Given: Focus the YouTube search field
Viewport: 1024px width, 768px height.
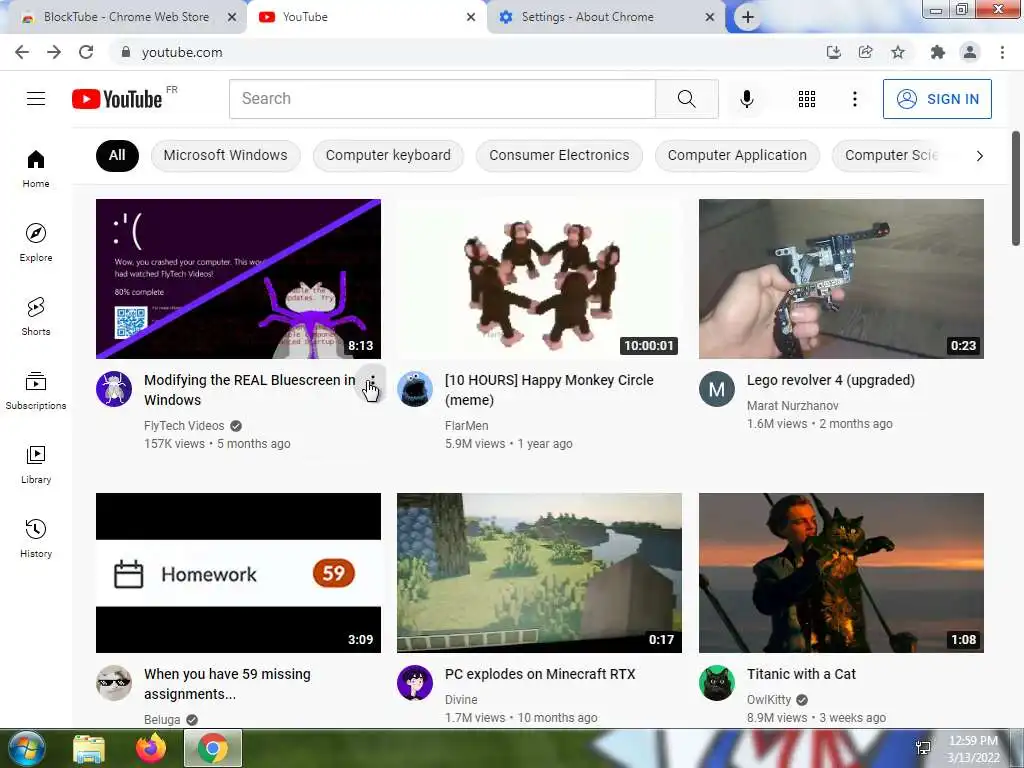Looking at the screenshot, I should [442, 99].
